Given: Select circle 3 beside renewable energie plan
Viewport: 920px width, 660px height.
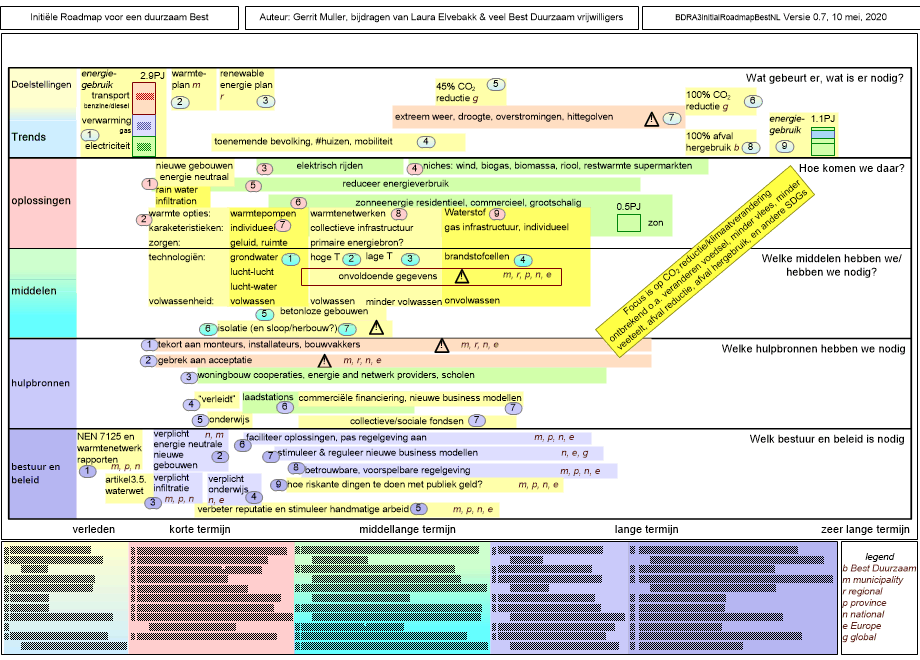Looking at the screenshot, I should pos(265,101).
